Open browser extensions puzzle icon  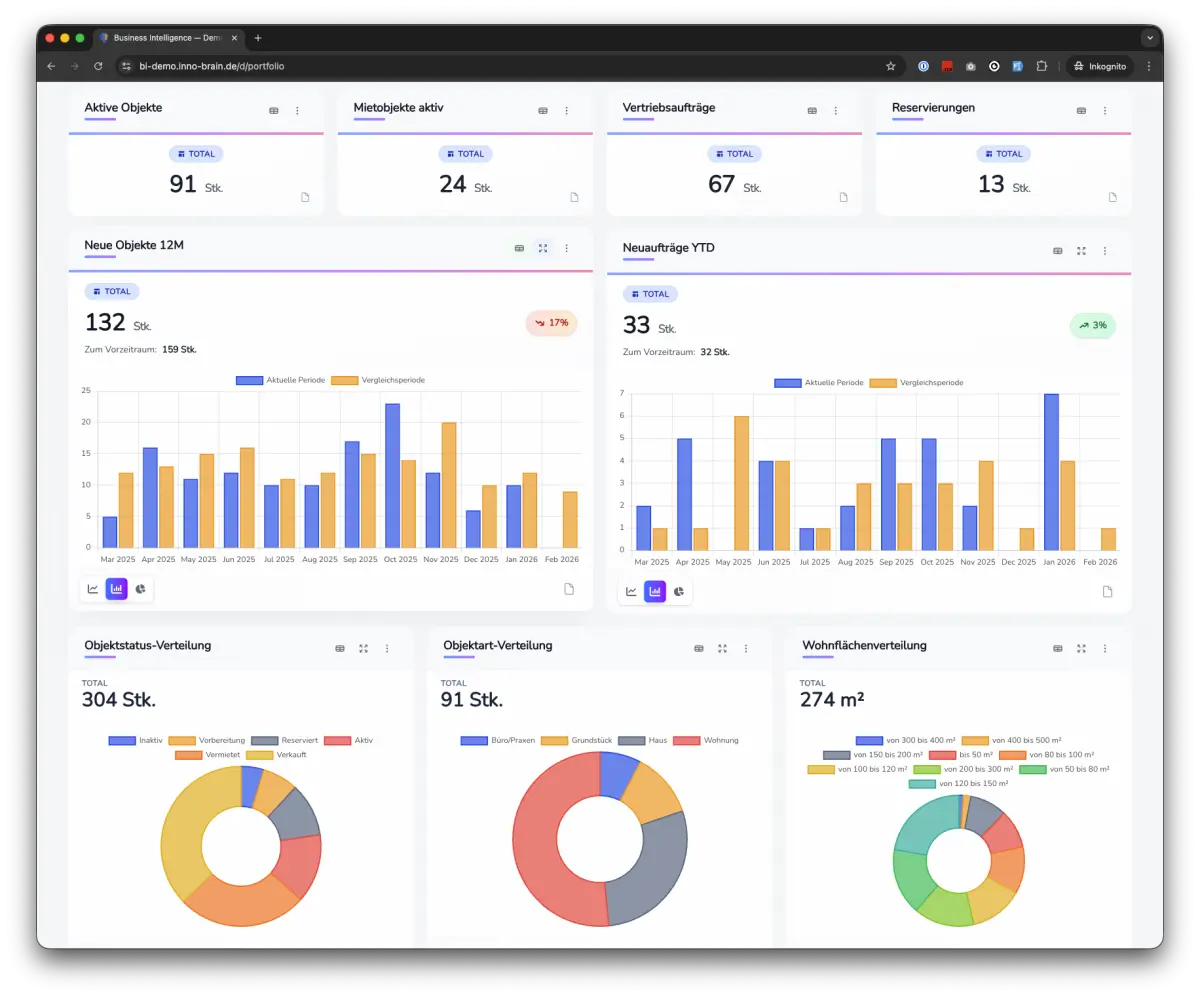[1041, 66]
